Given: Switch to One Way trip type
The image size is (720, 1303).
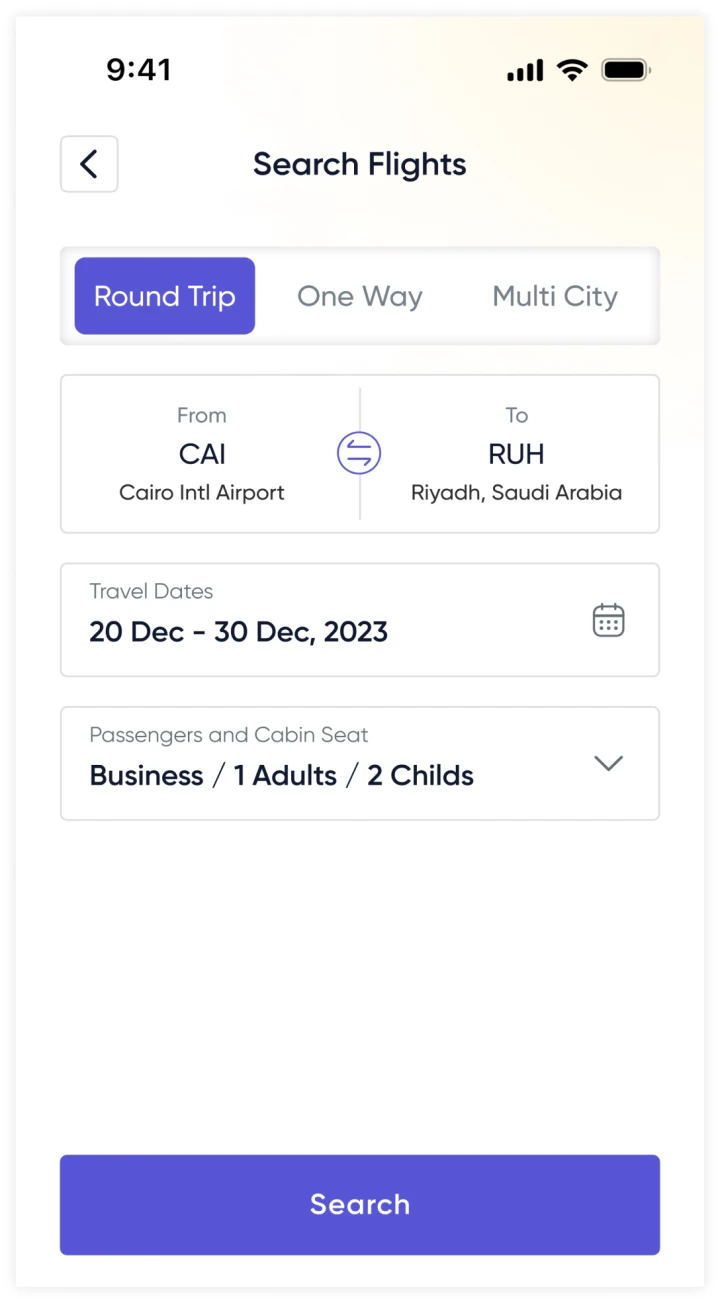Looking at the screenshot, I should click(360, 296).
